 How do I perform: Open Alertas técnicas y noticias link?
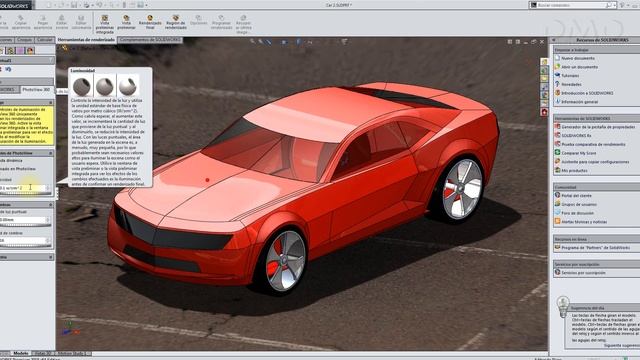(x=584, y=222)
